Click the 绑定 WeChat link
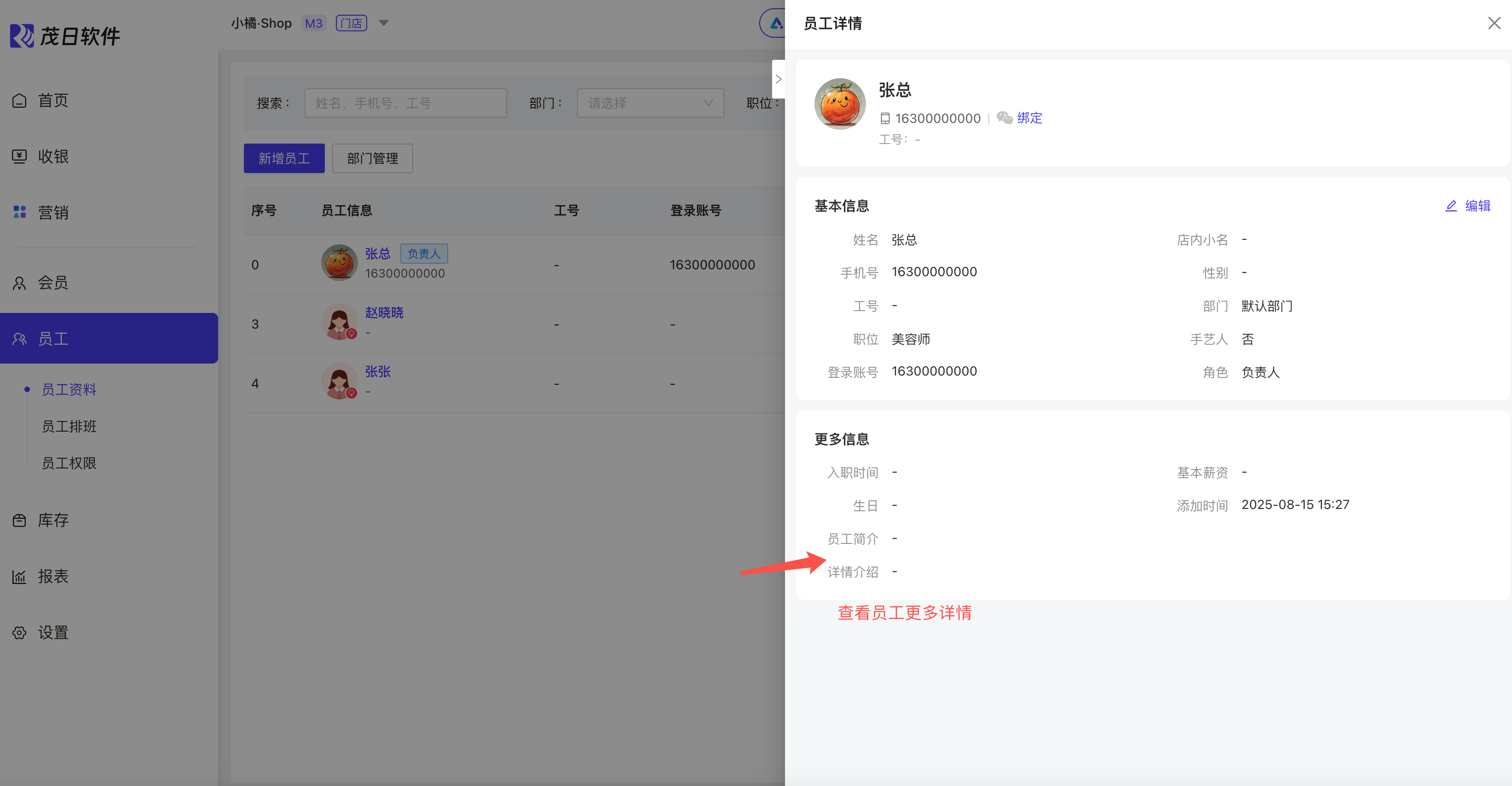1512x786 pixels. tap(1029, 118)
